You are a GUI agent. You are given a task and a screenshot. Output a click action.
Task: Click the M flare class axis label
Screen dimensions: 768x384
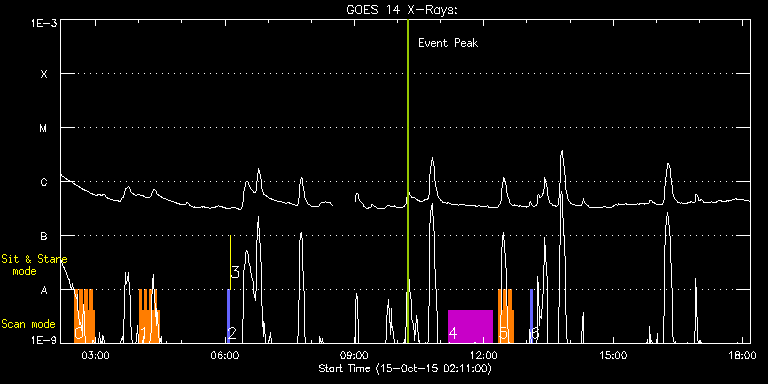pos(44,128)
